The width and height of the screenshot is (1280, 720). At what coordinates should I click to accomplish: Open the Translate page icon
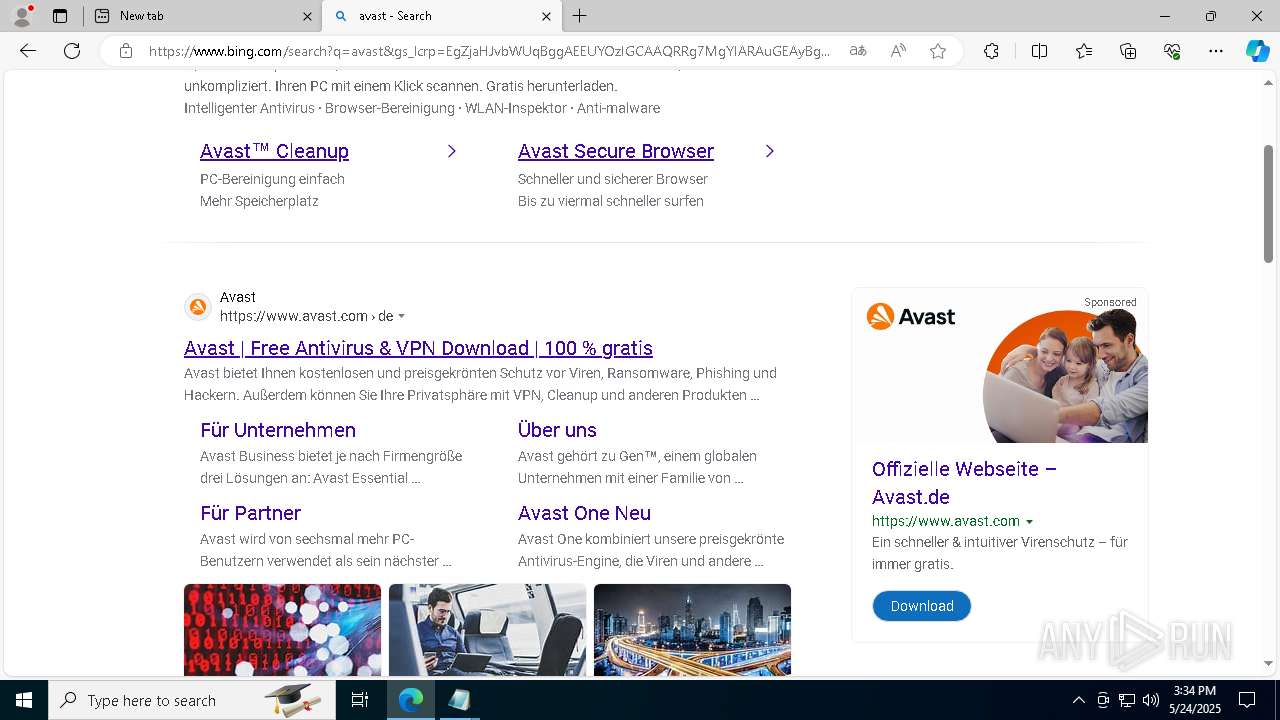coord(858,51)
